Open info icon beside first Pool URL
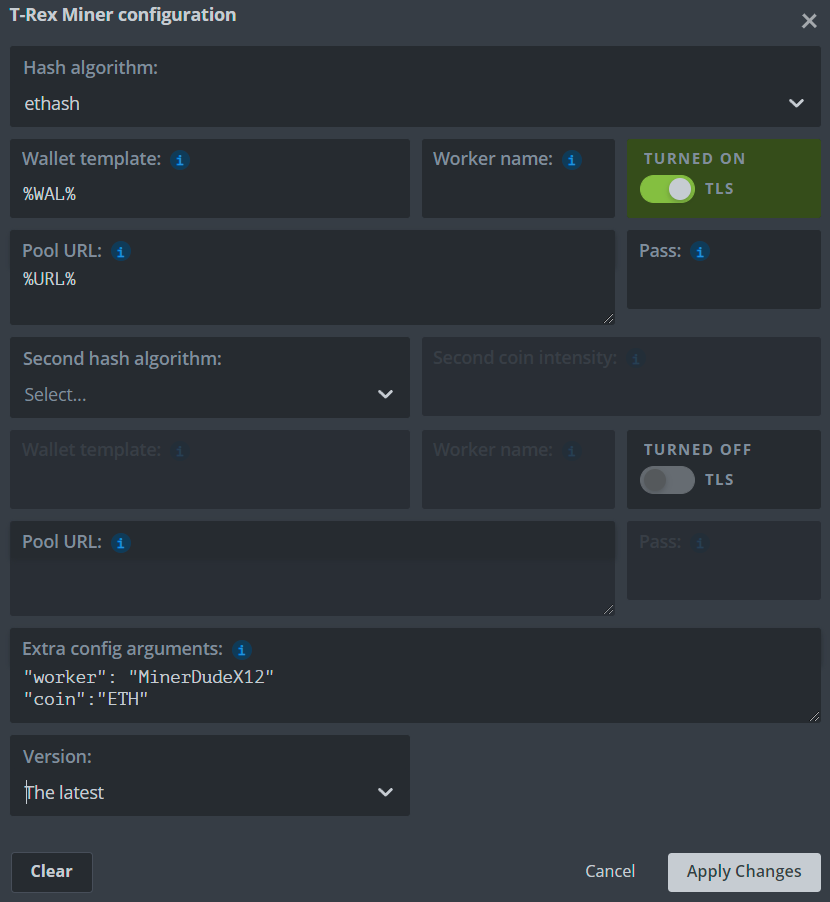The width and height of the screenshot is (830, 902). pyautogui.click(x=121, y=252)
